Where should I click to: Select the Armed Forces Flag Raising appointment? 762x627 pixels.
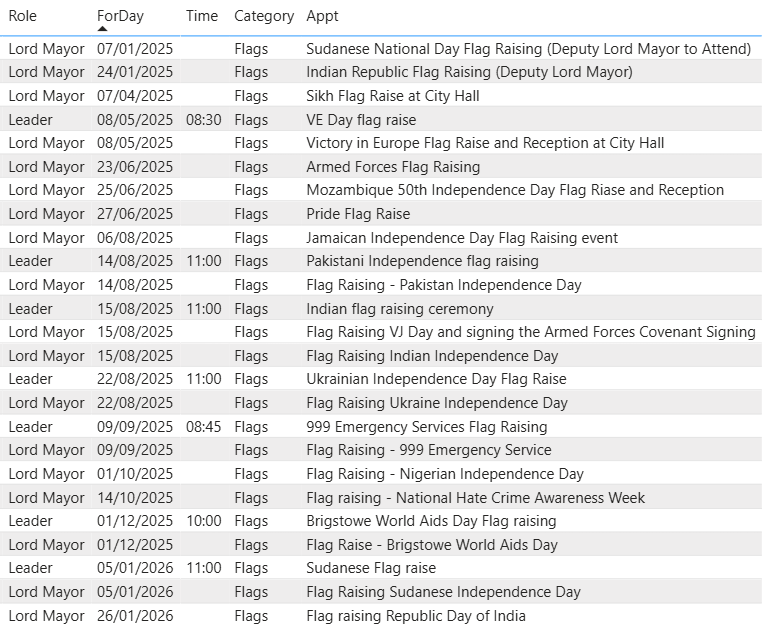(x=392, y=167)
